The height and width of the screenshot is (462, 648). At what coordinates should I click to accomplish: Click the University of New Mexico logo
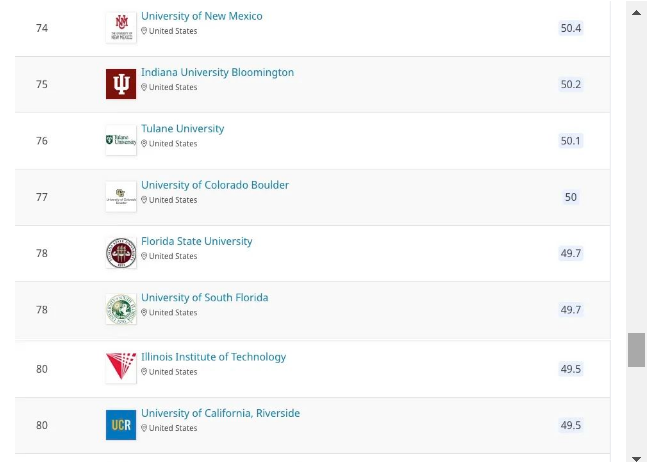[121, 28]
